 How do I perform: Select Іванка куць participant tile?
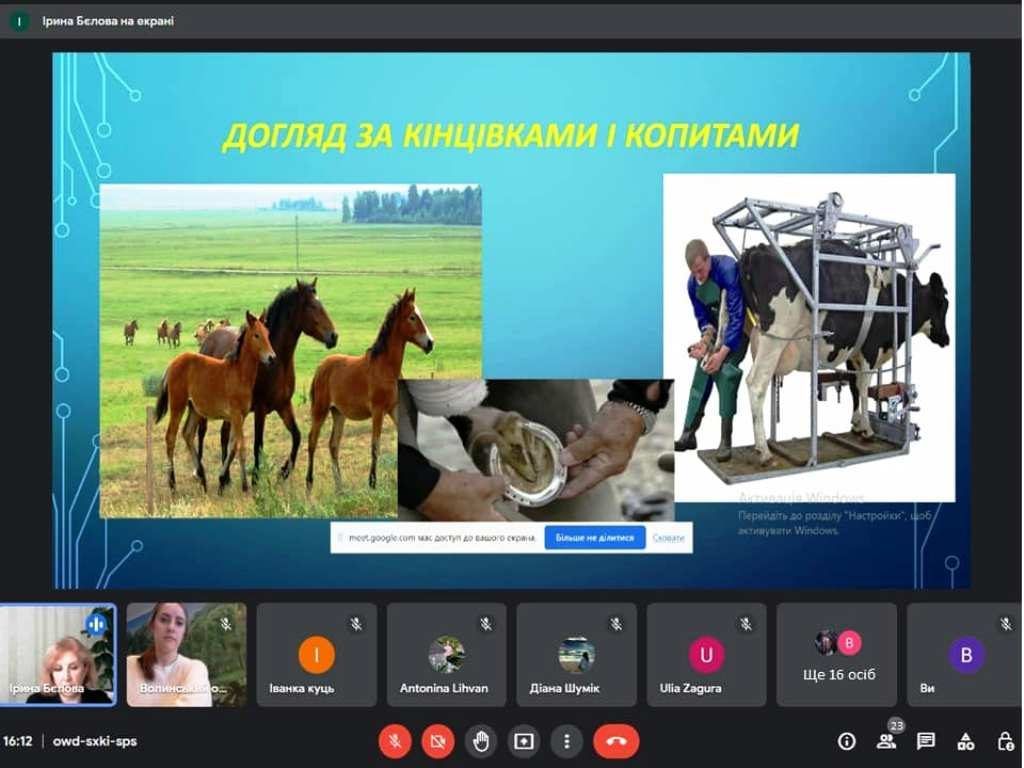(x=316, y=655)
